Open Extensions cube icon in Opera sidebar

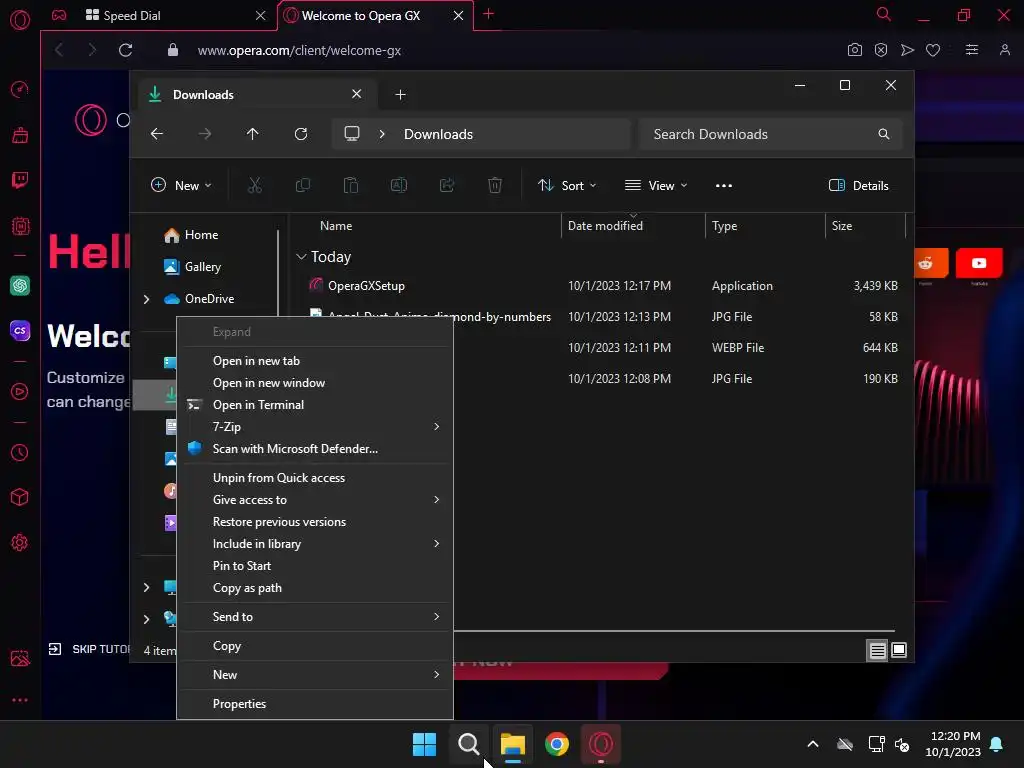(20, 497)
